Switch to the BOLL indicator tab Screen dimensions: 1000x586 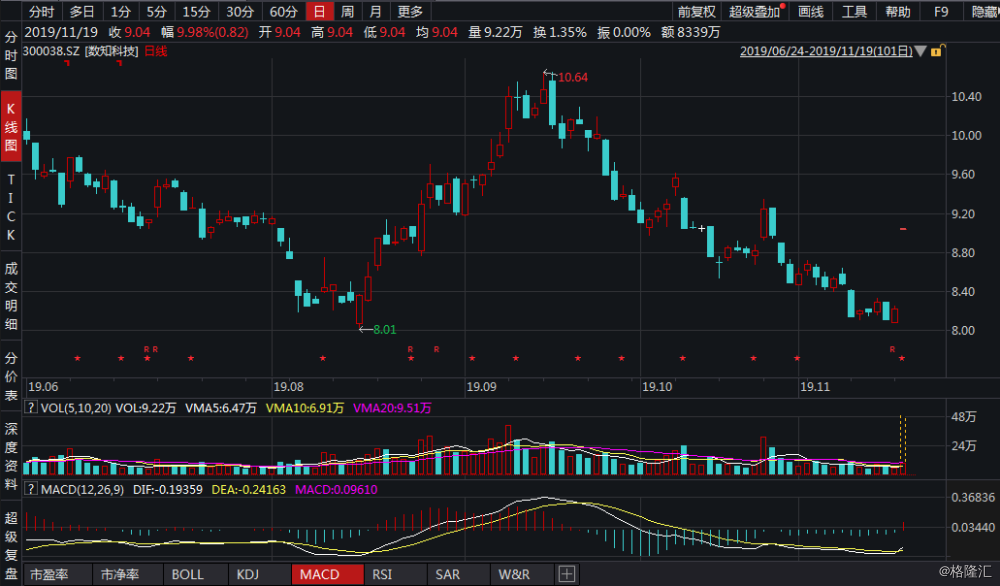pos(188,574)
